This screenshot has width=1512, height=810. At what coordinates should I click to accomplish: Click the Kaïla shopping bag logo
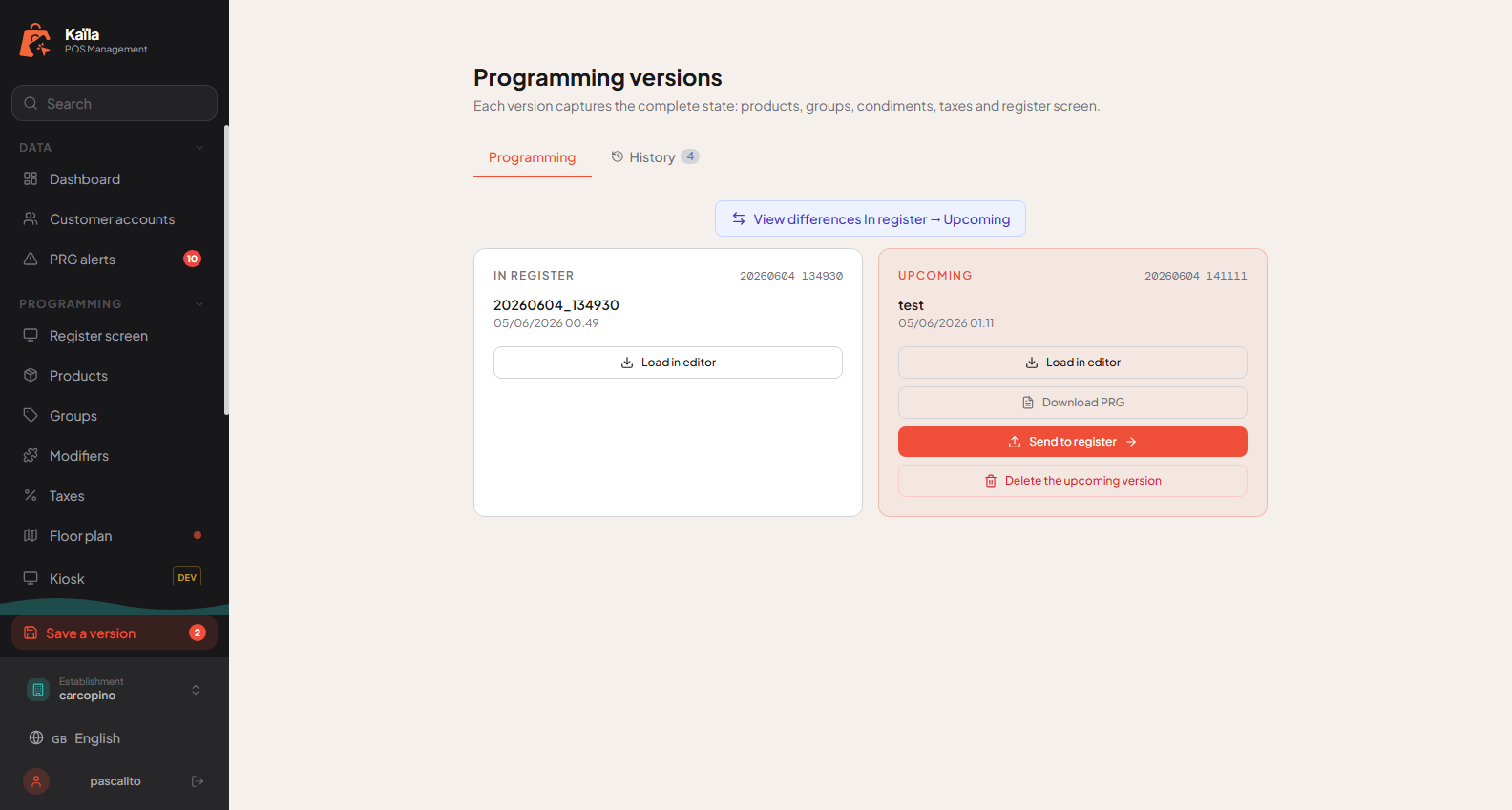click(x=35, y=40)
